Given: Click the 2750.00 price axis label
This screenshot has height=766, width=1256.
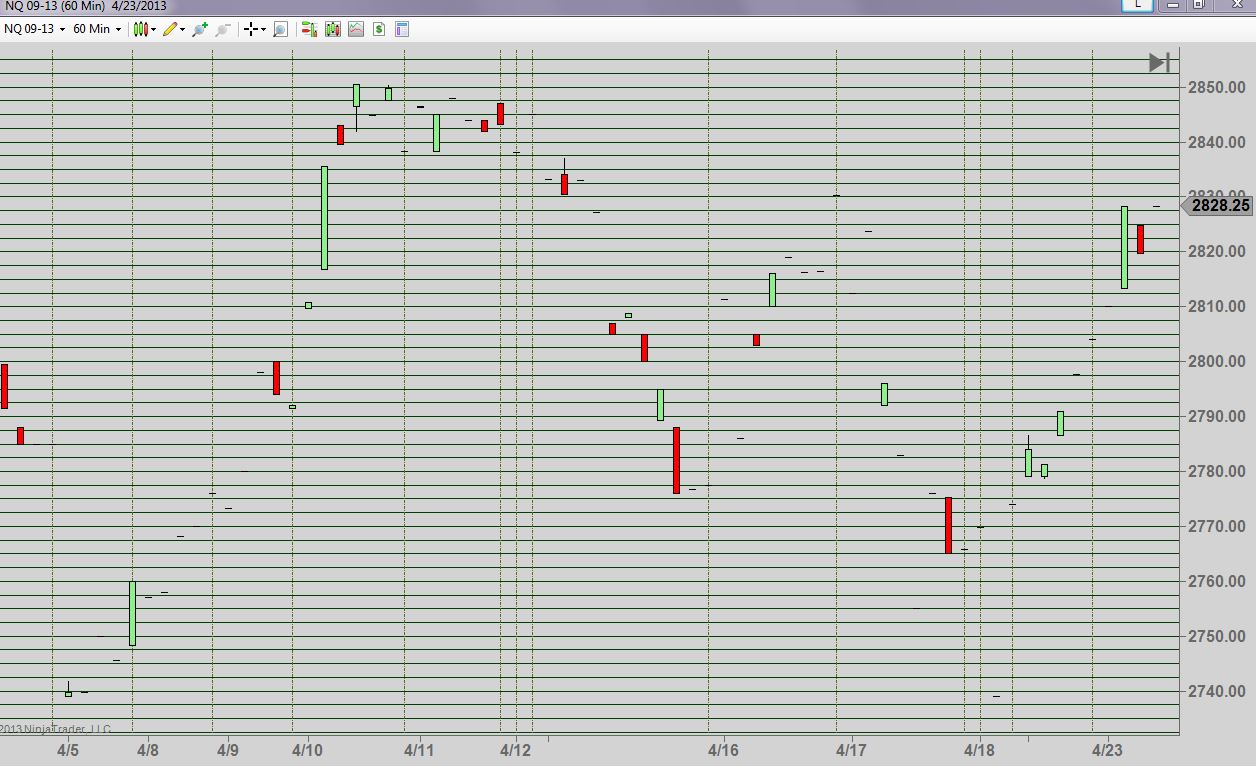Looking at the screenshot, I should (1217, 636).
